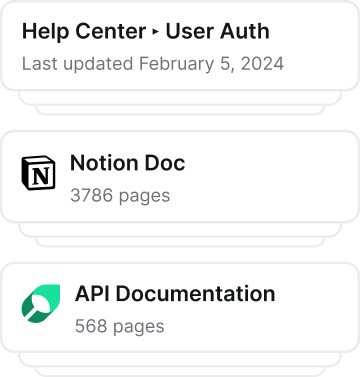Click the Notion cube logo icon

38,173
